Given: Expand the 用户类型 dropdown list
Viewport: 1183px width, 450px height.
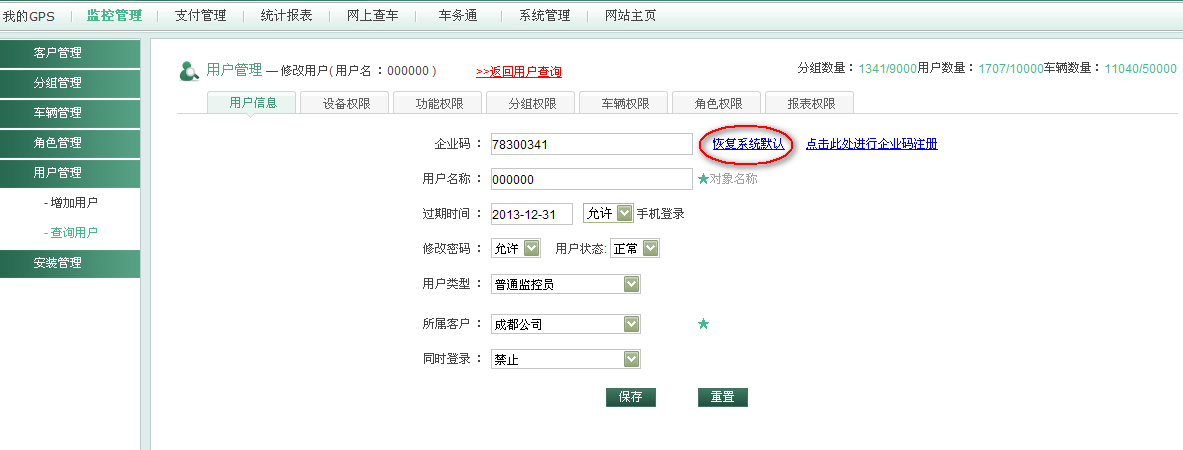Looking at the screenshot, I should coord(566,284).
